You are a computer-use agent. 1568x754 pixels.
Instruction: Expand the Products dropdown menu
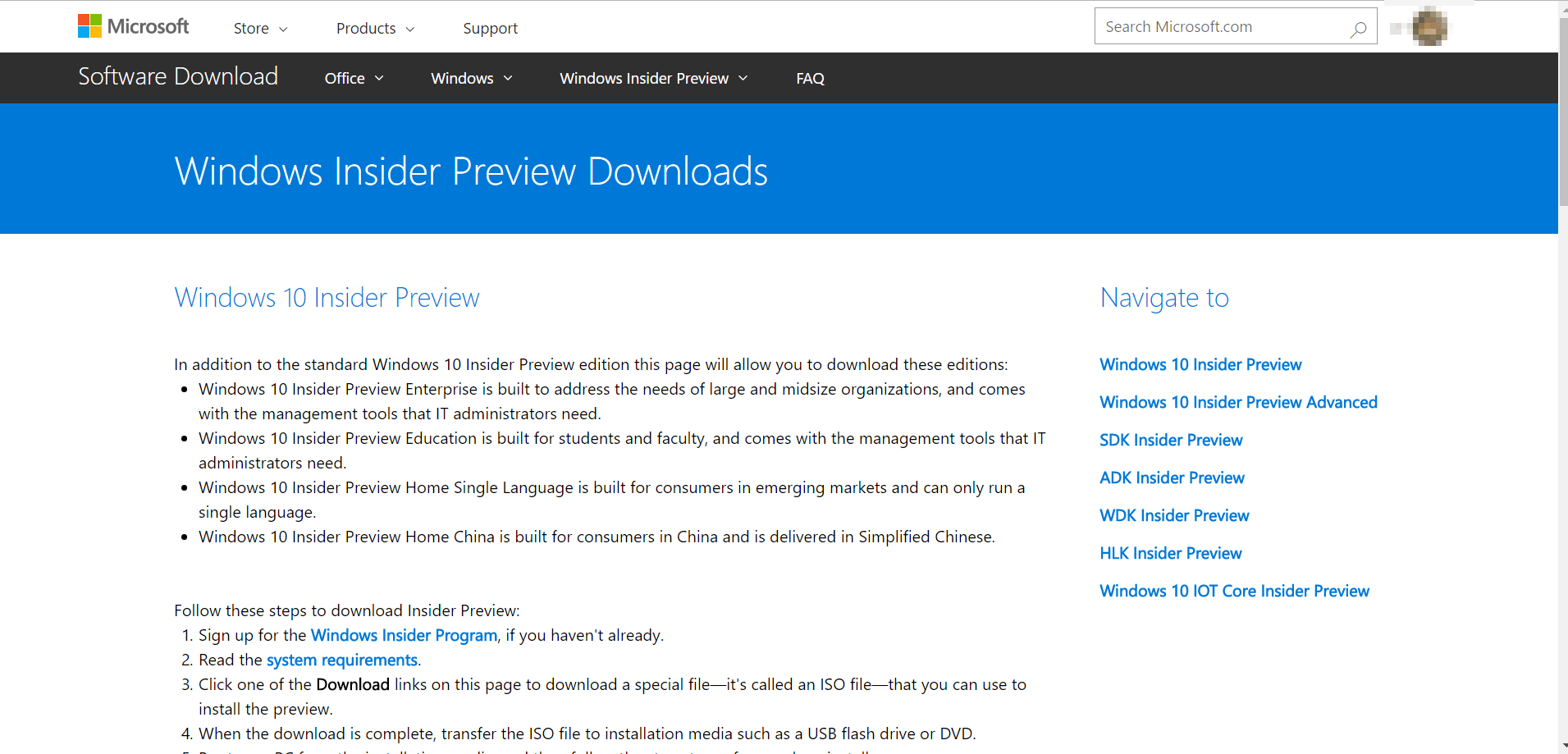click(x=375, y=29)
